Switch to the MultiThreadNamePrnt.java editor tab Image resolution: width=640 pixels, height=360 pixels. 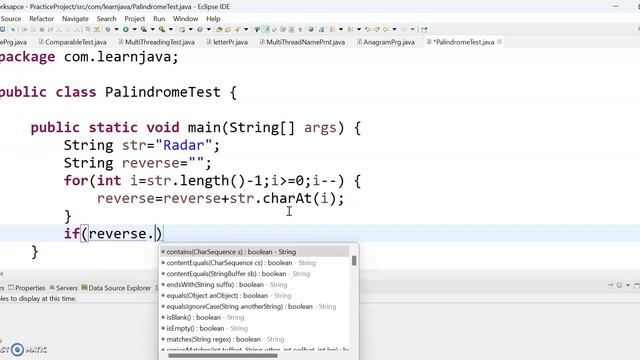(x=302, y=42)
